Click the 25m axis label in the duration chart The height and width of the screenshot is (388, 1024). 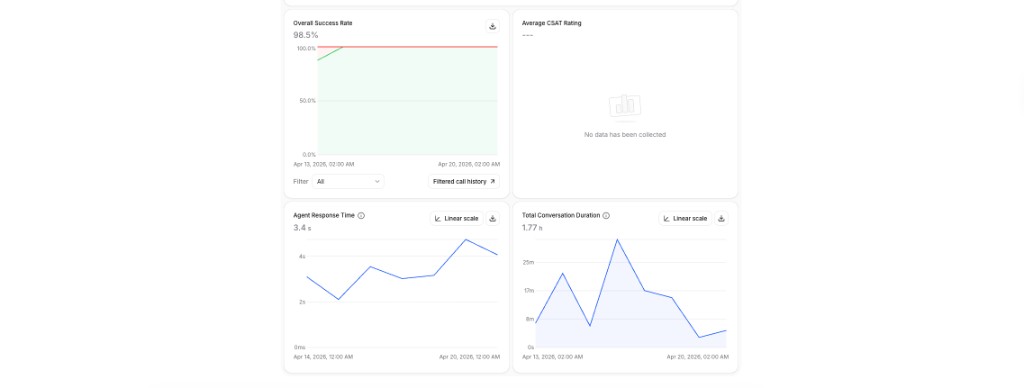[x=528, y=263]
